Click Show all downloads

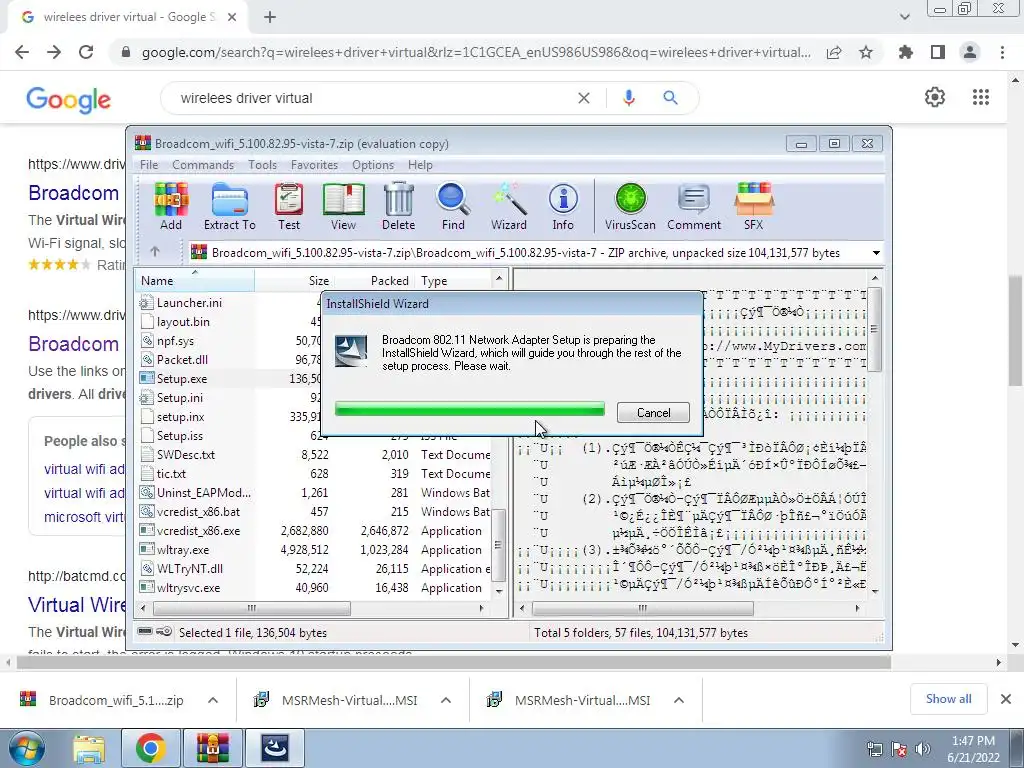(x=948, y=699)
